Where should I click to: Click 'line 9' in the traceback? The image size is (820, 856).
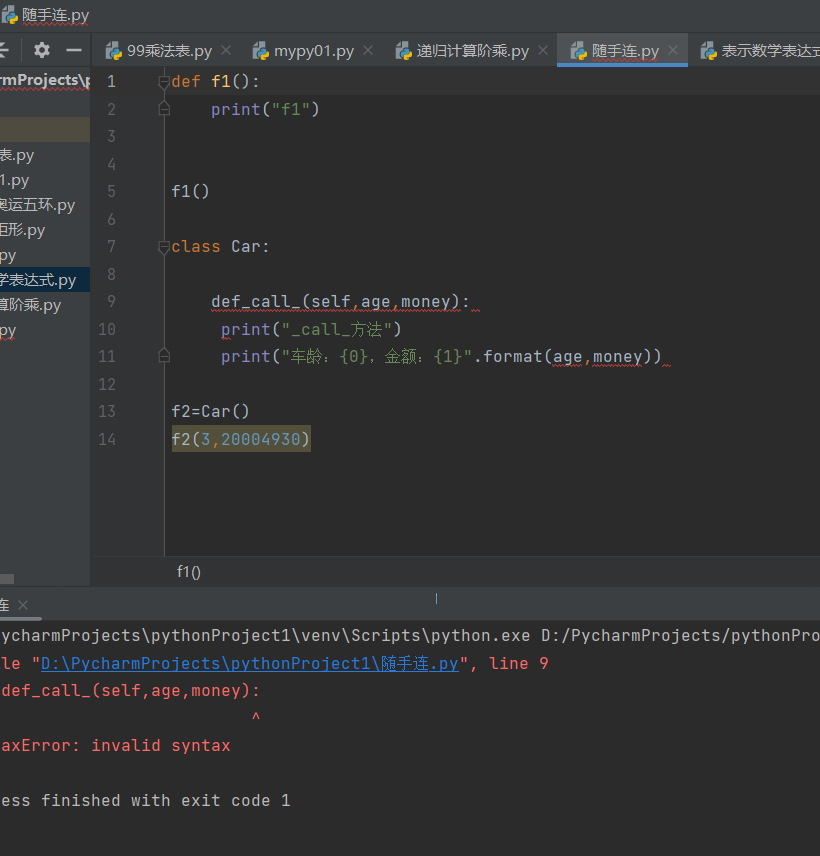519,663
